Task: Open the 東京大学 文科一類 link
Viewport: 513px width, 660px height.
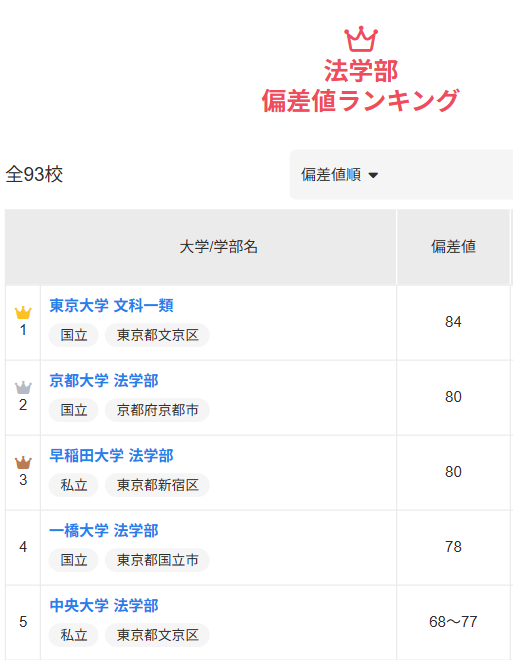Action: (112, 306)
